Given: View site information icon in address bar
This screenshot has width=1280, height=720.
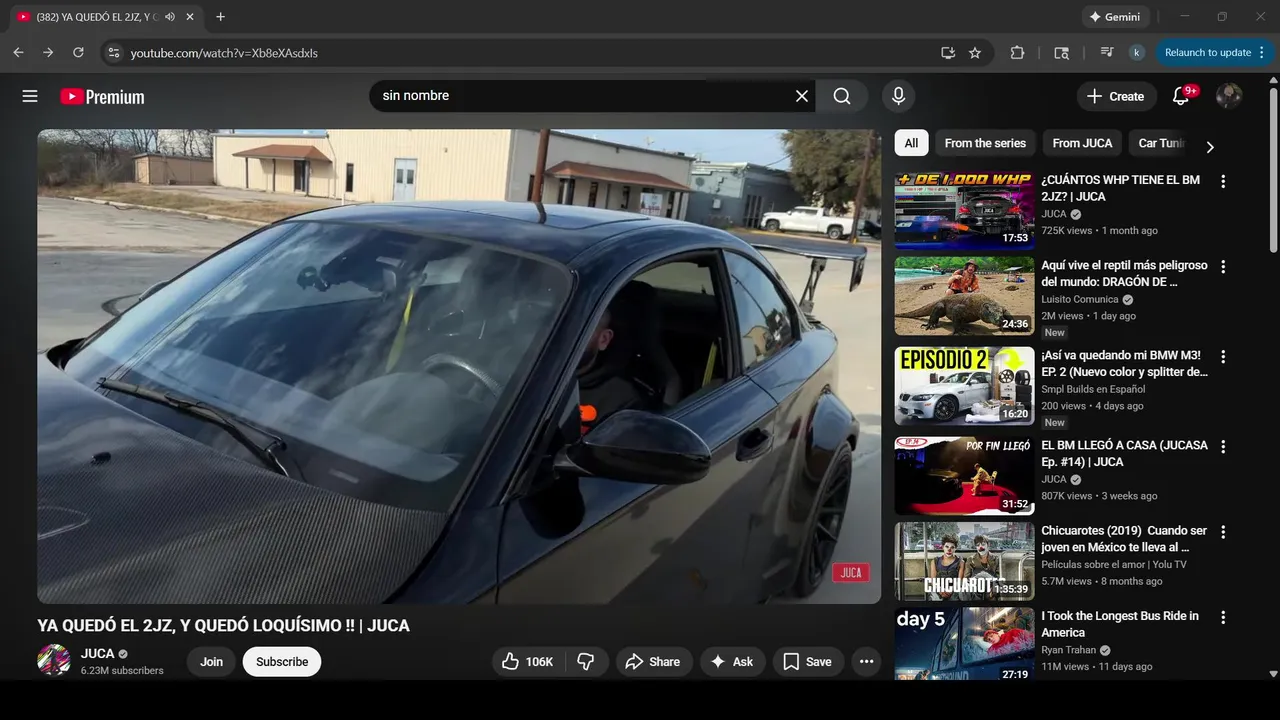Looking at the screenshot, I should coord(114,53).
